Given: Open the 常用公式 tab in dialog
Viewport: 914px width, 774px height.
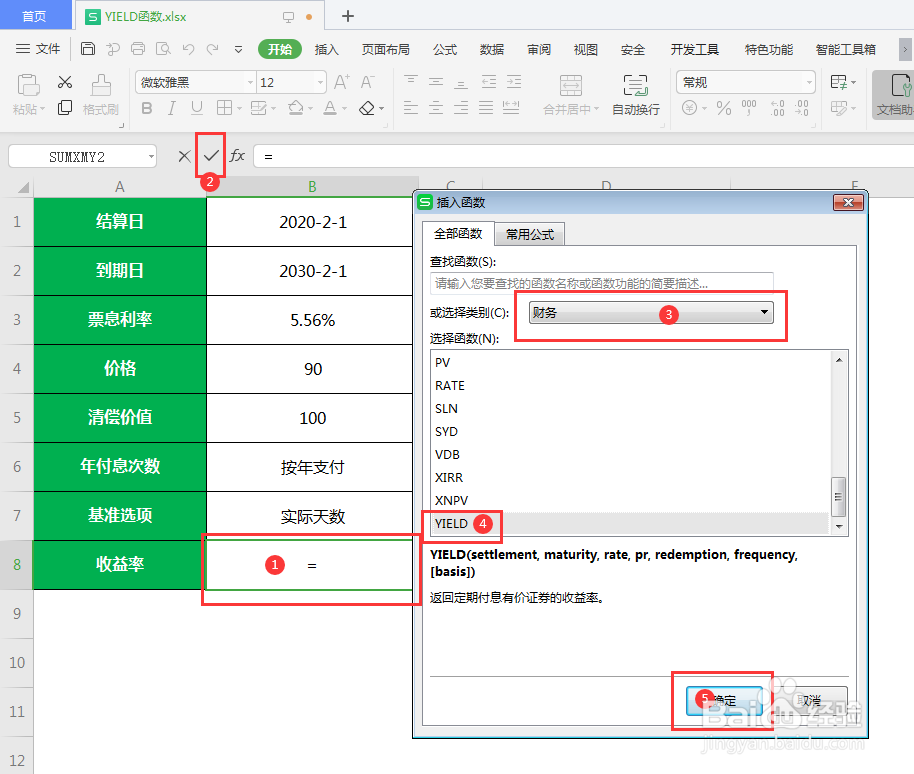Looking at the screenshot, I should (x=529, y=234).
